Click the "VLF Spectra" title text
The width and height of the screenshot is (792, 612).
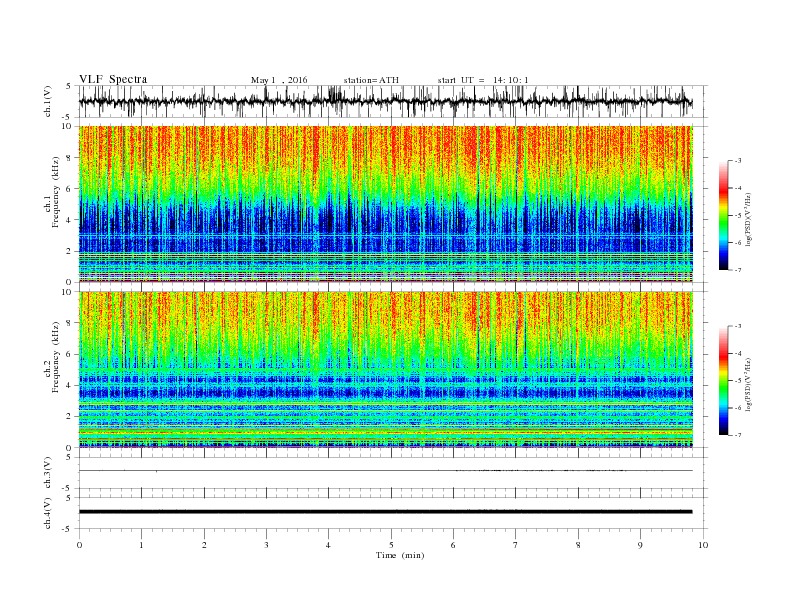pyautogui.click(x=113, y=79)
